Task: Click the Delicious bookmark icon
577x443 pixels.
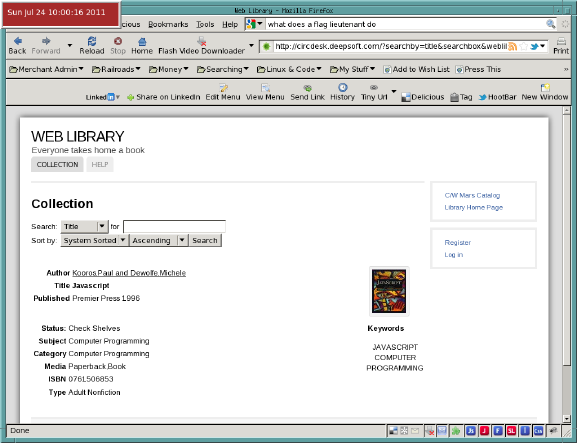Action: tap(406, 97)
